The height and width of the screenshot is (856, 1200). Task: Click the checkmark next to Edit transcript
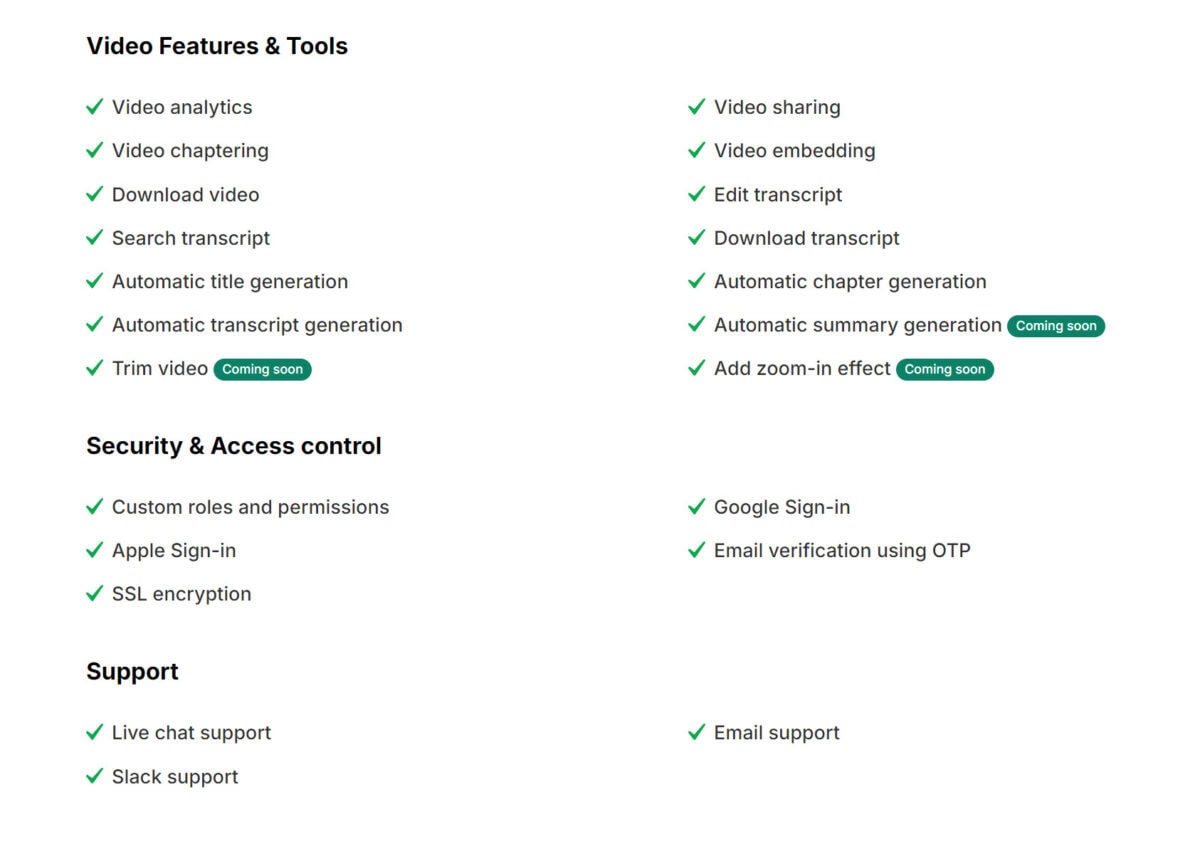pos(697,194)
